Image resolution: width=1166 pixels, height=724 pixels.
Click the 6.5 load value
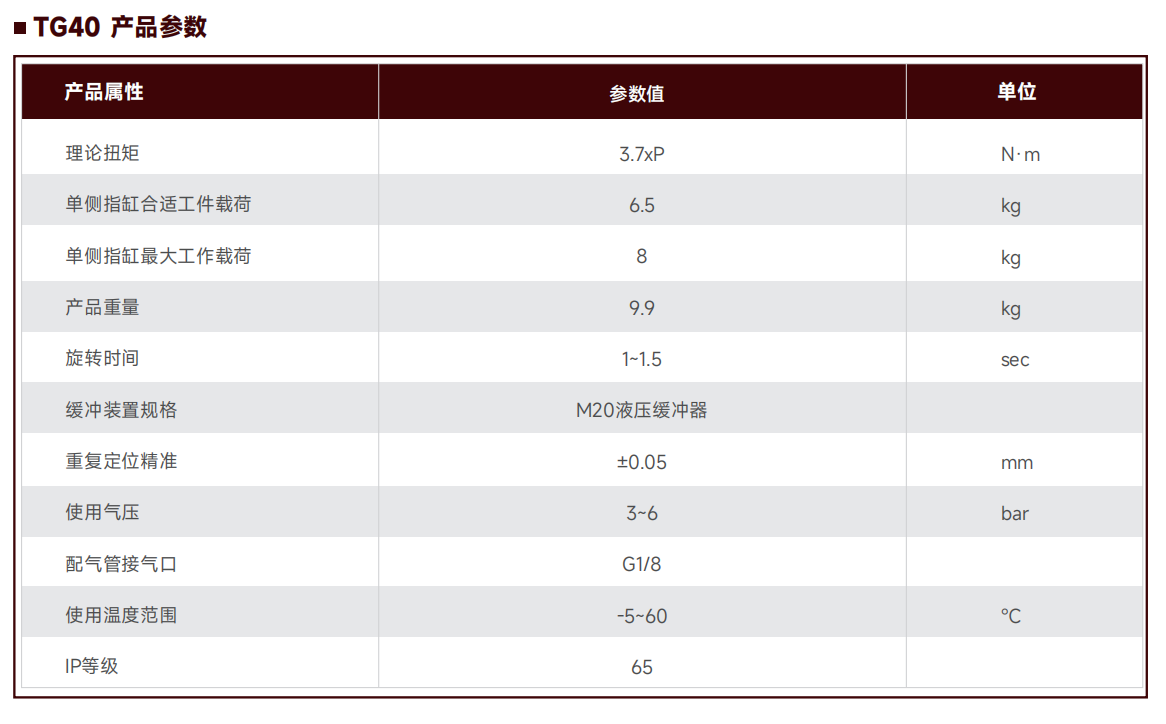(x=642, y=205)
